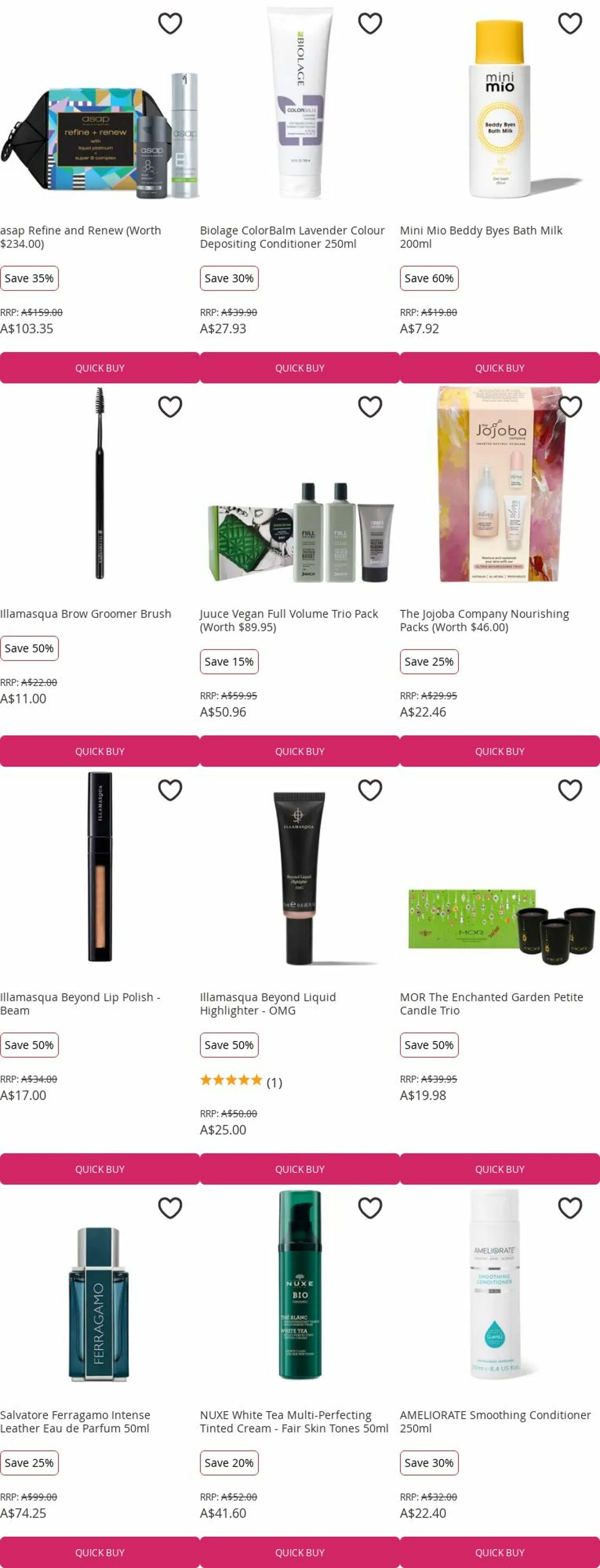Image resolution: width=600 pixels, height=1568 pixels.
Task: Quick buy the Juuce Vegan Trio Pack
Action: pos(299,751)
